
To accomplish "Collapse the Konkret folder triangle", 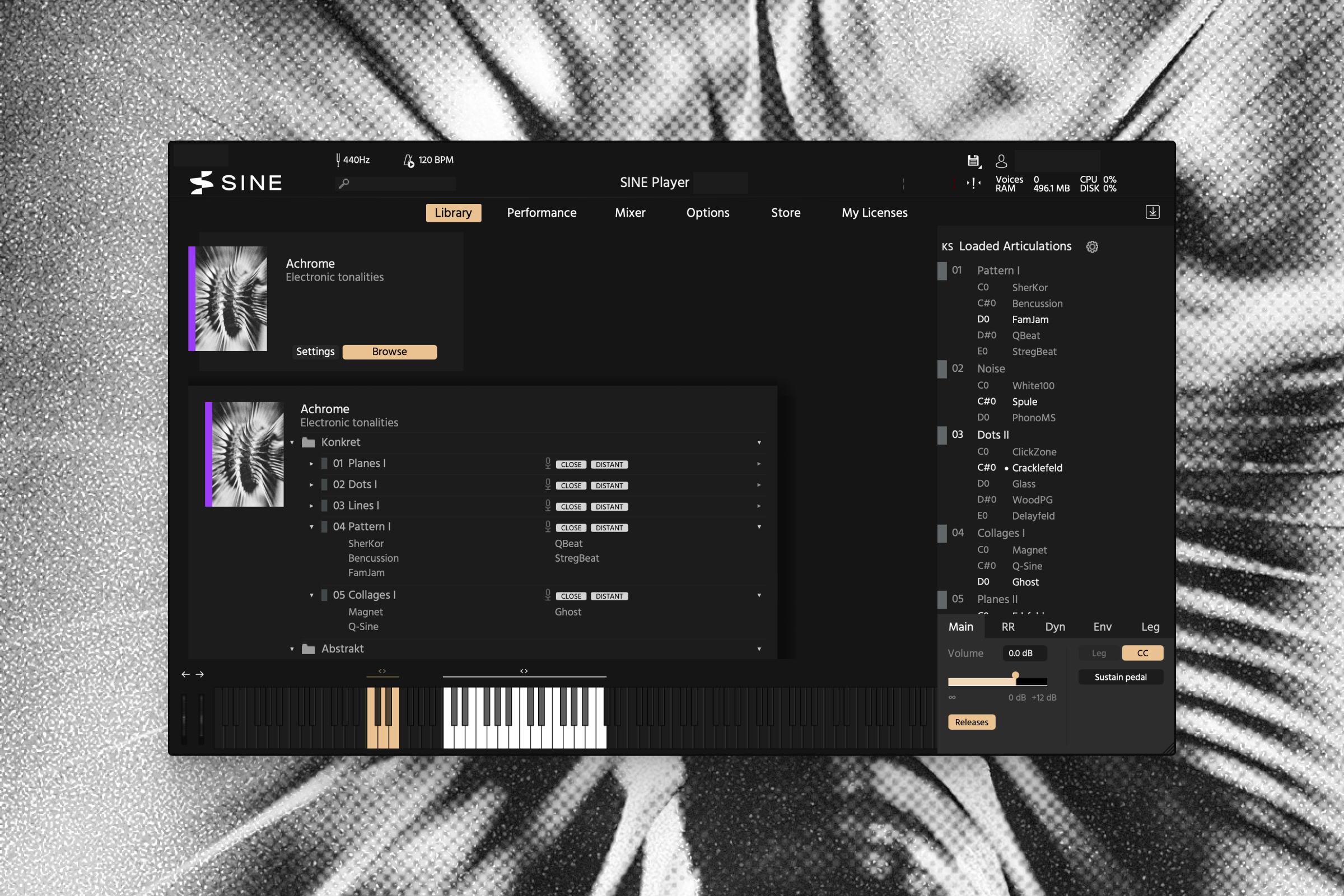I will 292,443.
